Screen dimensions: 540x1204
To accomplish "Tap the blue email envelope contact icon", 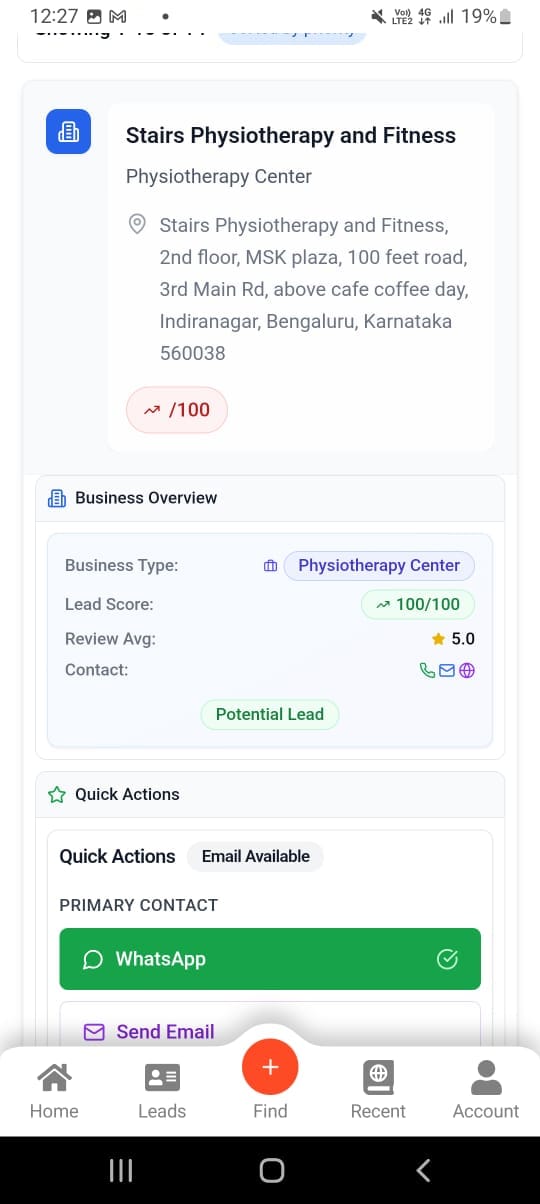I will pos(447,670).
